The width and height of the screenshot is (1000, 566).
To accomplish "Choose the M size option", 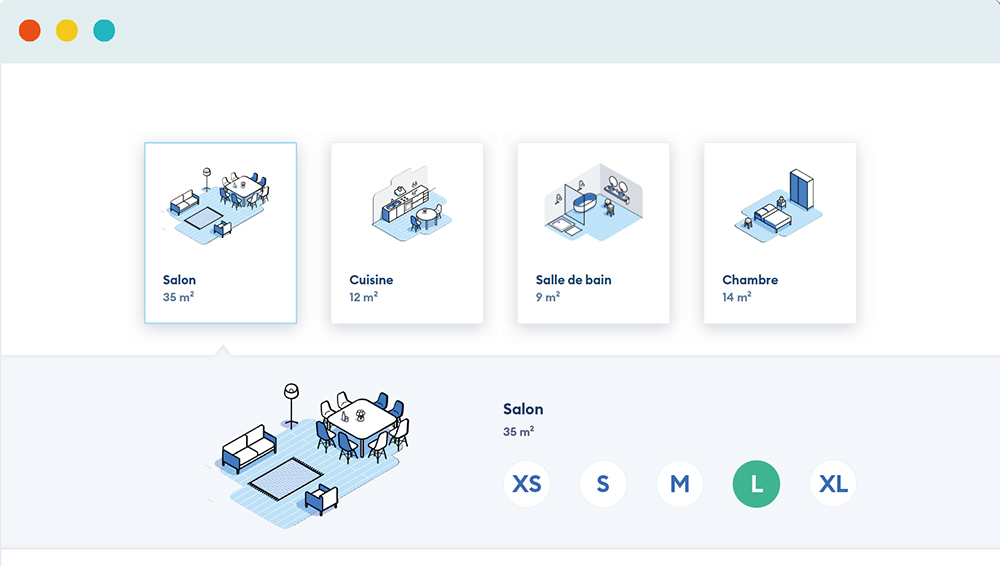I will [680, 485].
